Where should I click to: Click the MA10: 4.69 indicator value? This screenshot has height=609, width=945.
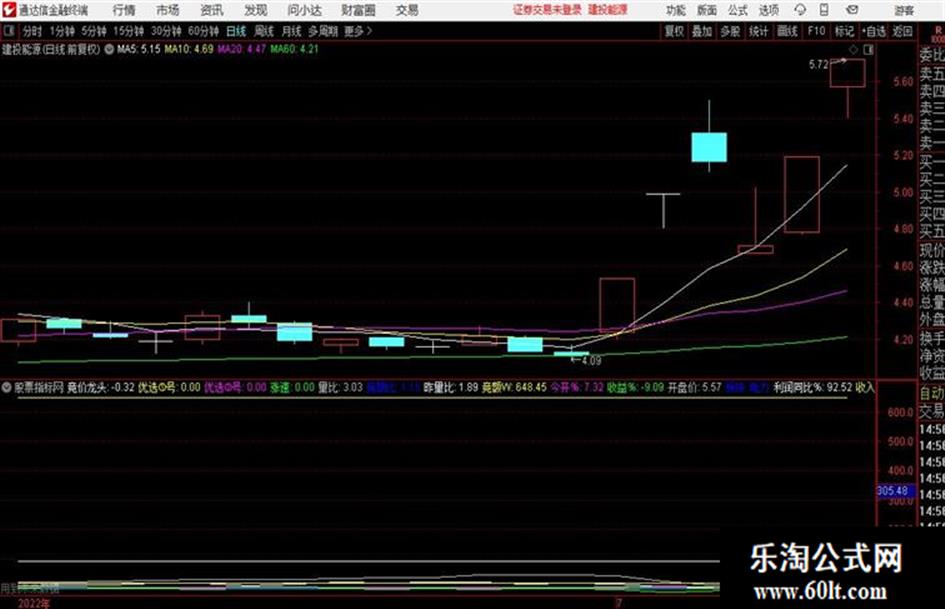pos(189,49)
